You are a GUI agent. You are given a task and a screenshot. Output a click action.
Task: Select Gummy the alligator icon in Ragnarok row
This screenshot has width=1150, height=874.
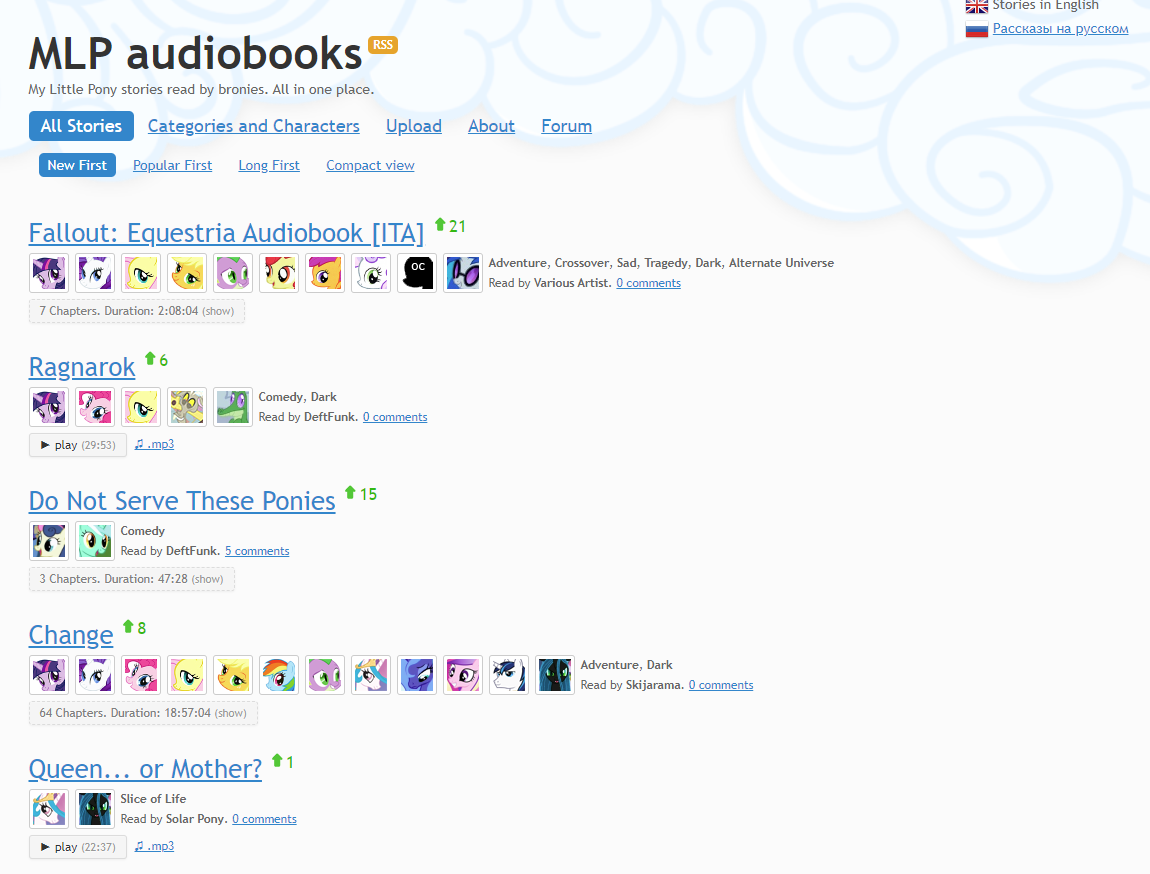(x=233, y=407)
